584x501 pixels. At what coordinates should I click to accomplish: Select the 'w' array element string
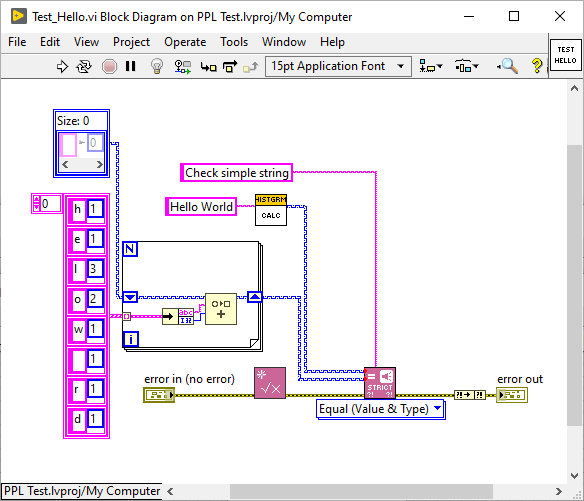tap(78, 330)
